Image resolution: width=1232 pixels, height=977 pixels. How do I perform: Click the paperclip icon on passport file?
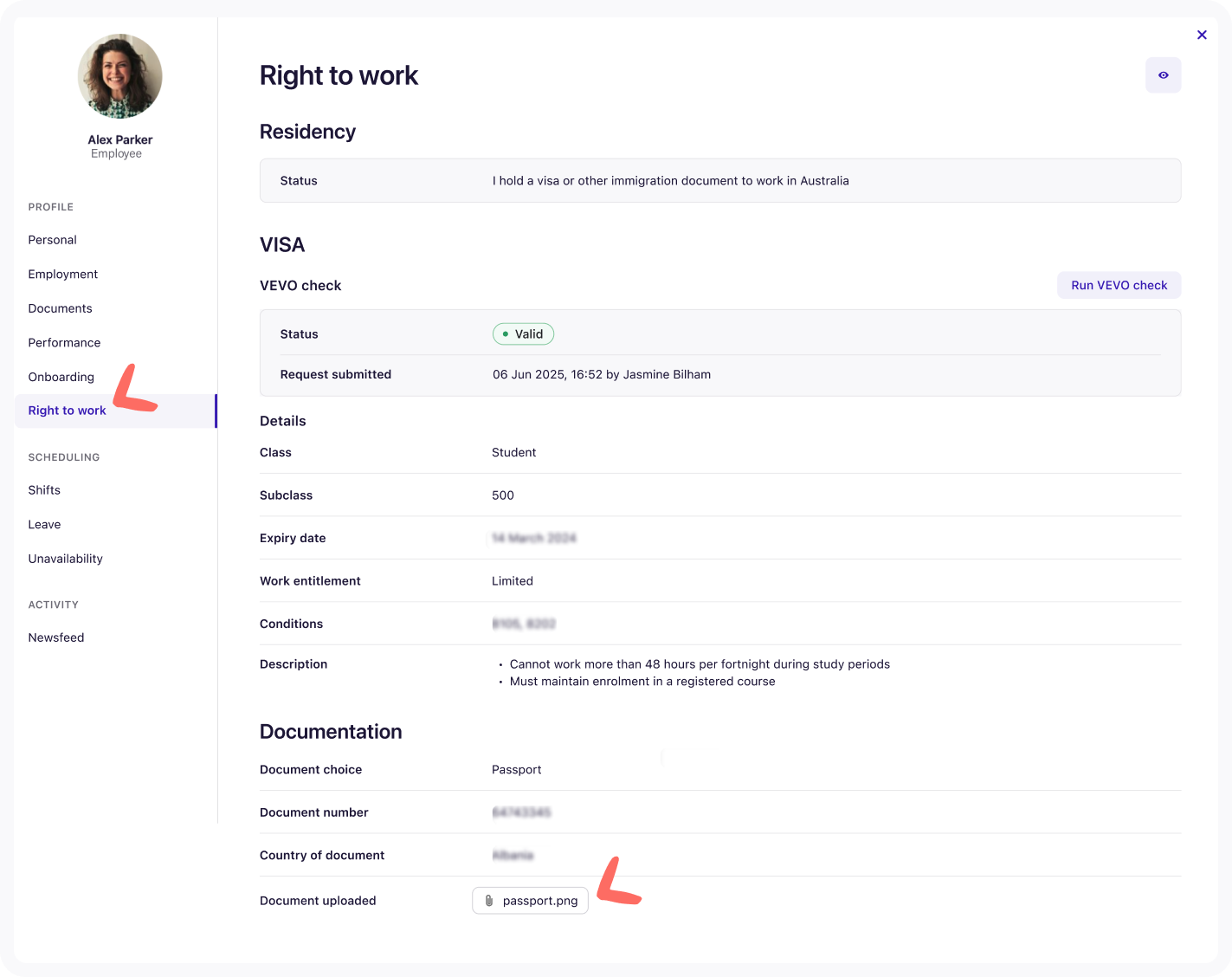pyautogui.click(x=489, y=901)
